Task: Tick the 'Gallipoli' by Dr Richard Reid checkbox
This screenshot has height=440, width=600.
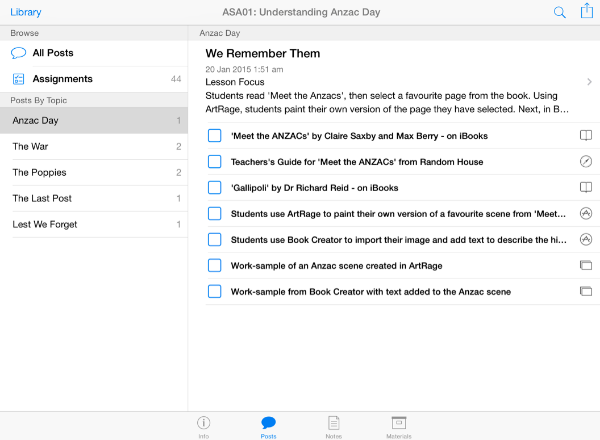Action: click(x=214, y=187)
